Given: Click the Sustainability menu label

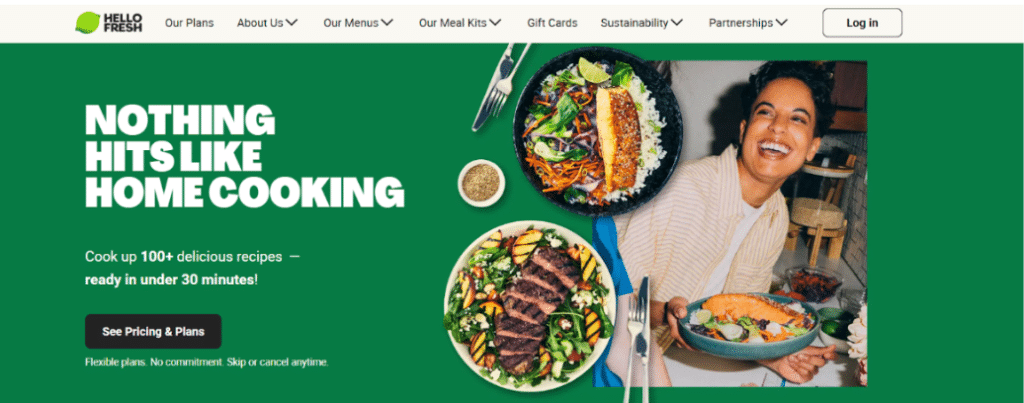Looking at the screenshot, I should pyautogui.click(x=634, y=23).
